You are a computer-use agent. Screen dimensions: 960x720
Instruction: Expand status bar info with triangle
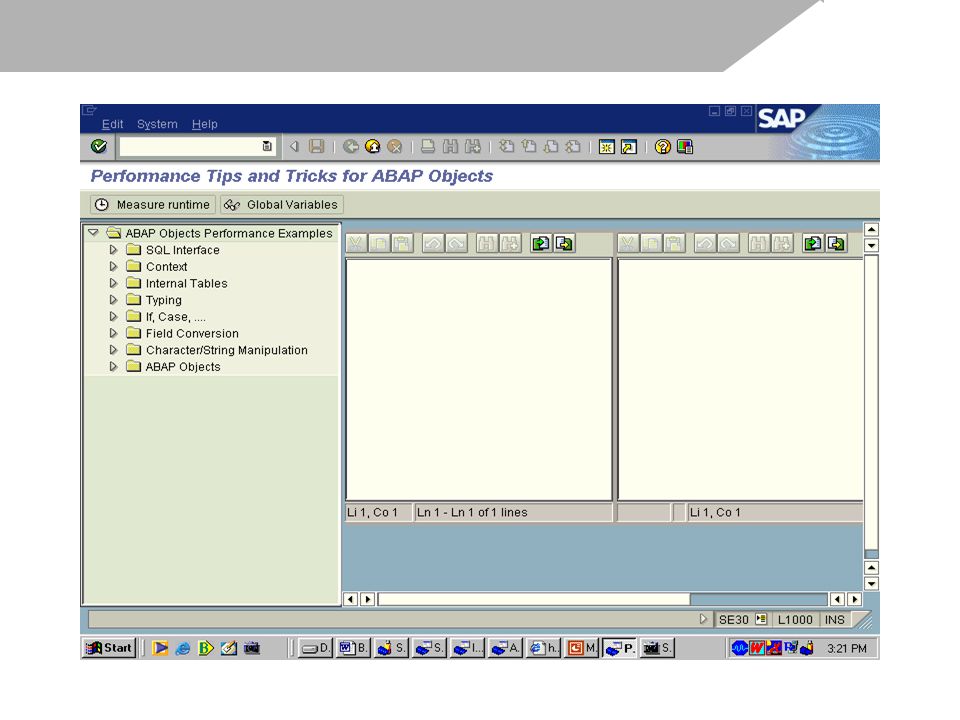[703, 619]
